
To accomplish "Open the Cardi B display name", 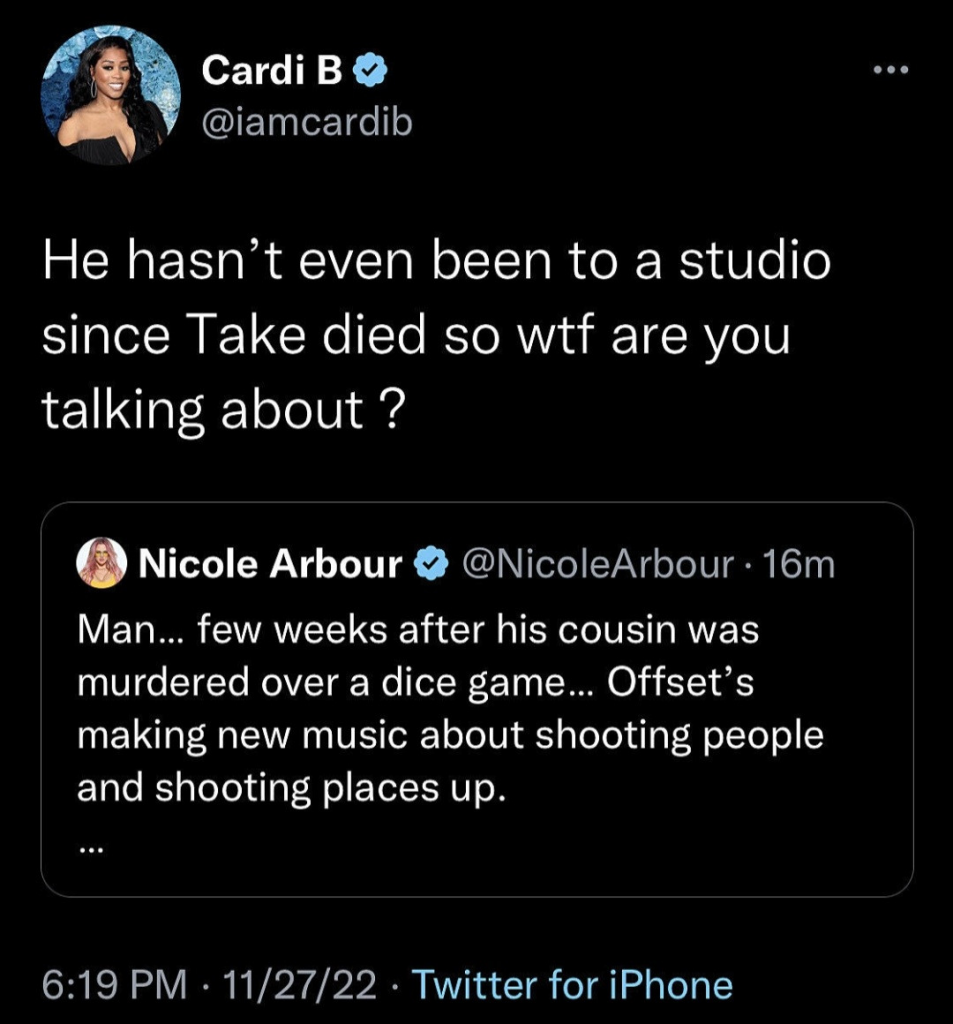I will [x=271, y=71].
